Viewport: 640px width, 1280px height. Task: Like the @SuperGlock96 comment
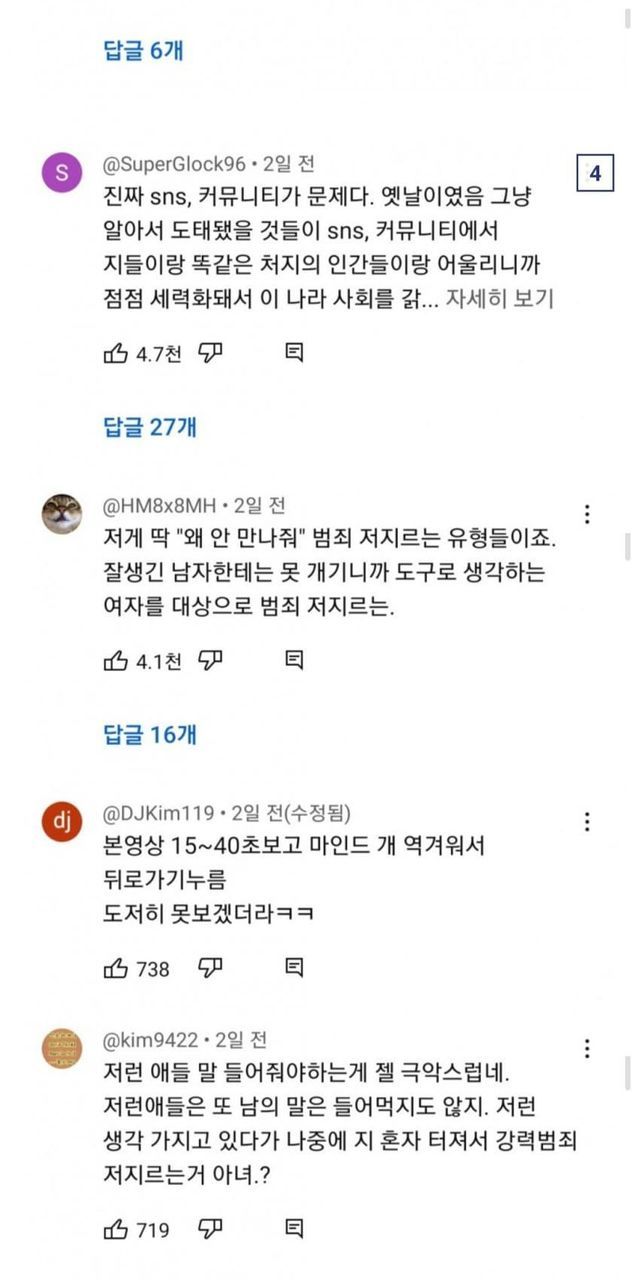tap(116, 352)
